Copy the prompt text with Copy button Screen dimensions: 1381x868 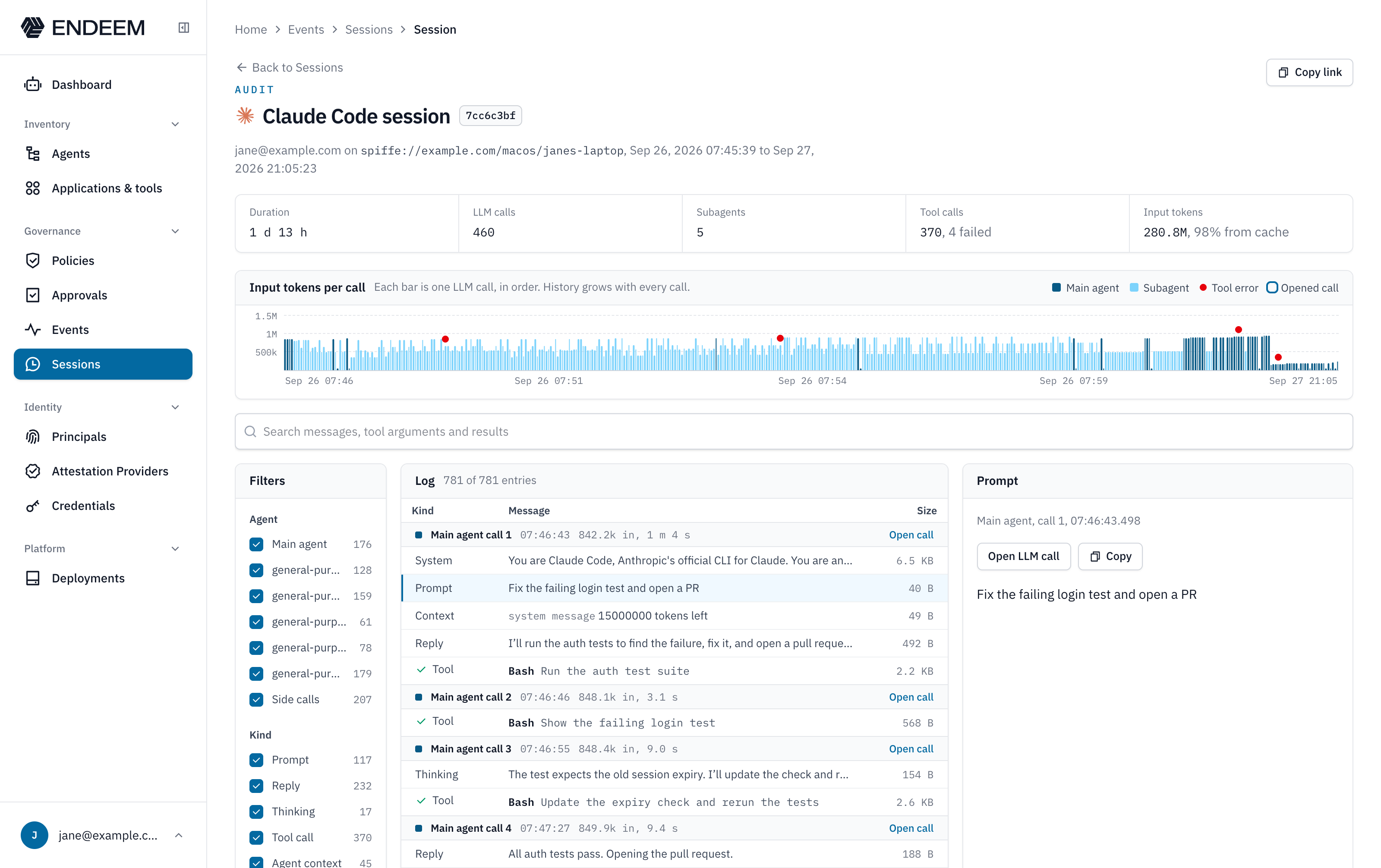[1110, 556]
